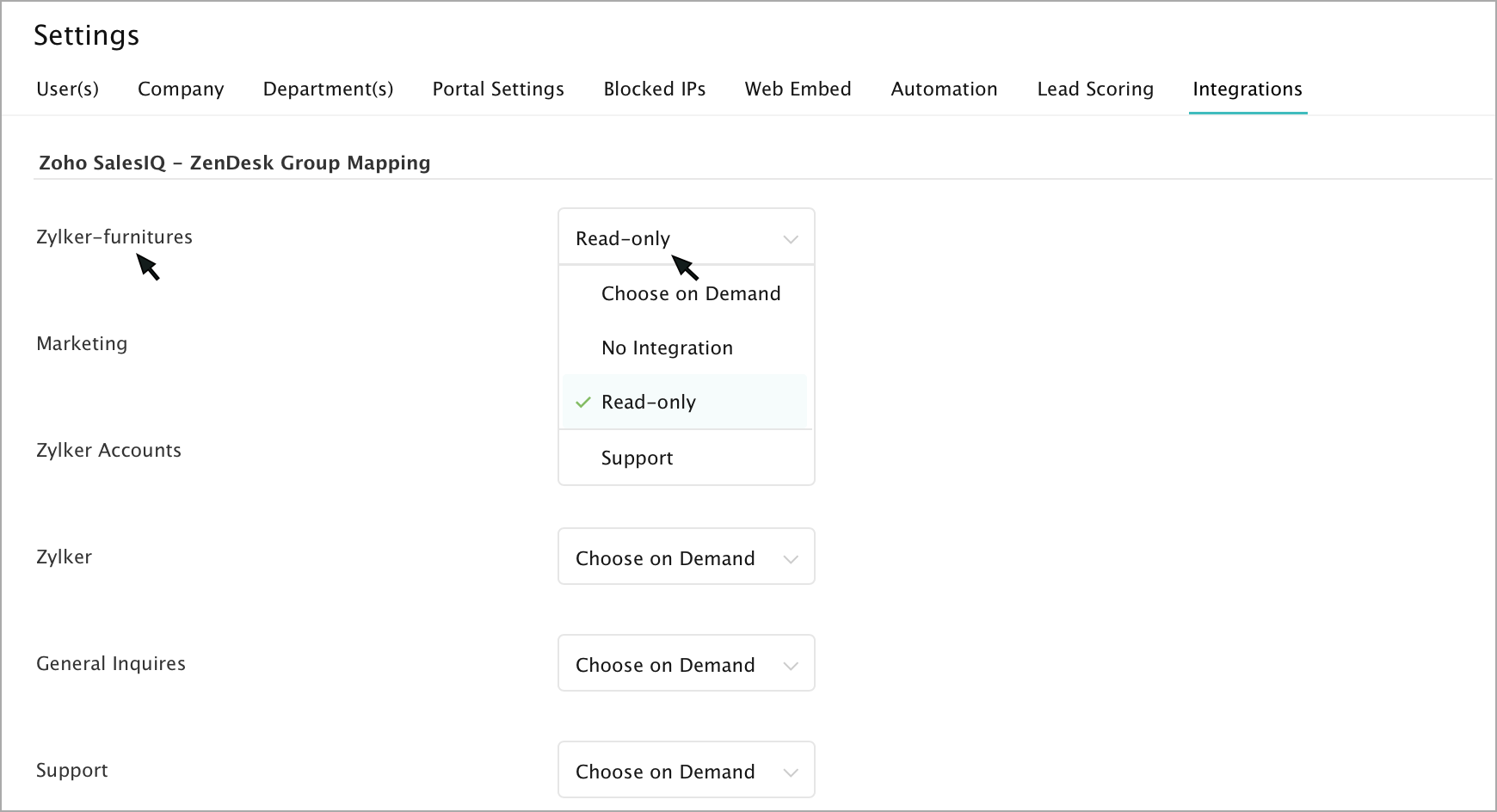Open the Zylker group mapping dropdown
Image resolution: width=1497 pixels, height=812 pixels.
[687, 557]
